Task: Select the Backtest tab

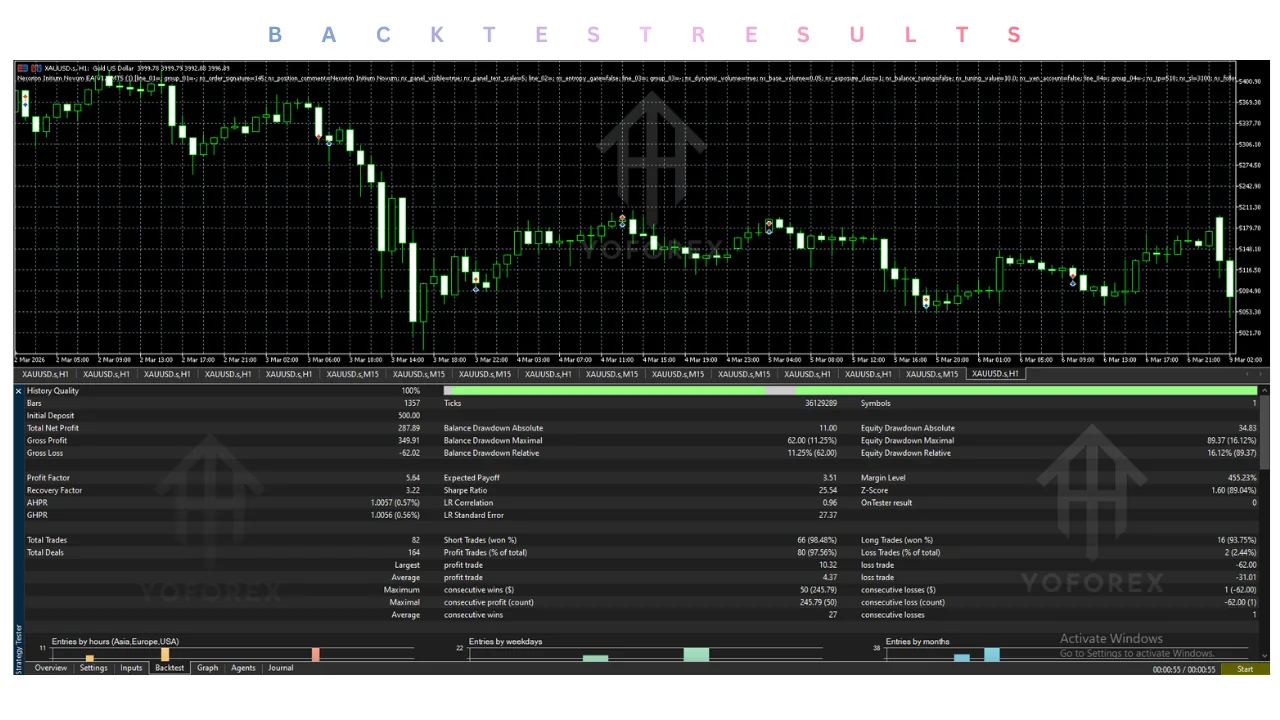Action: pyautogui.click(x=170, y=668)
